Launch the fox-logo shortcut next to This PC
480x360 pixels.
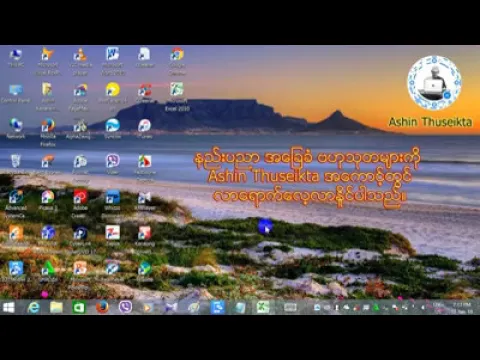[48, 61]
